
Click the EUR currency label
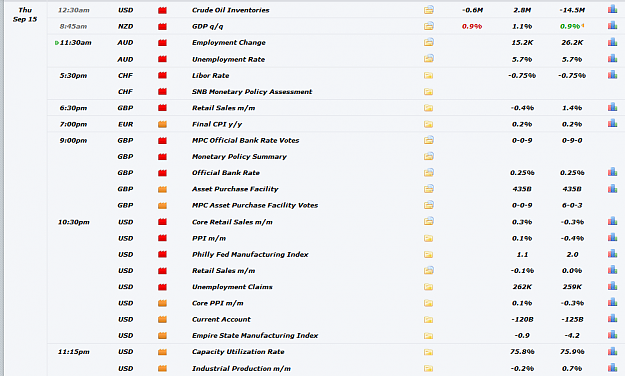tap(126, 124)
